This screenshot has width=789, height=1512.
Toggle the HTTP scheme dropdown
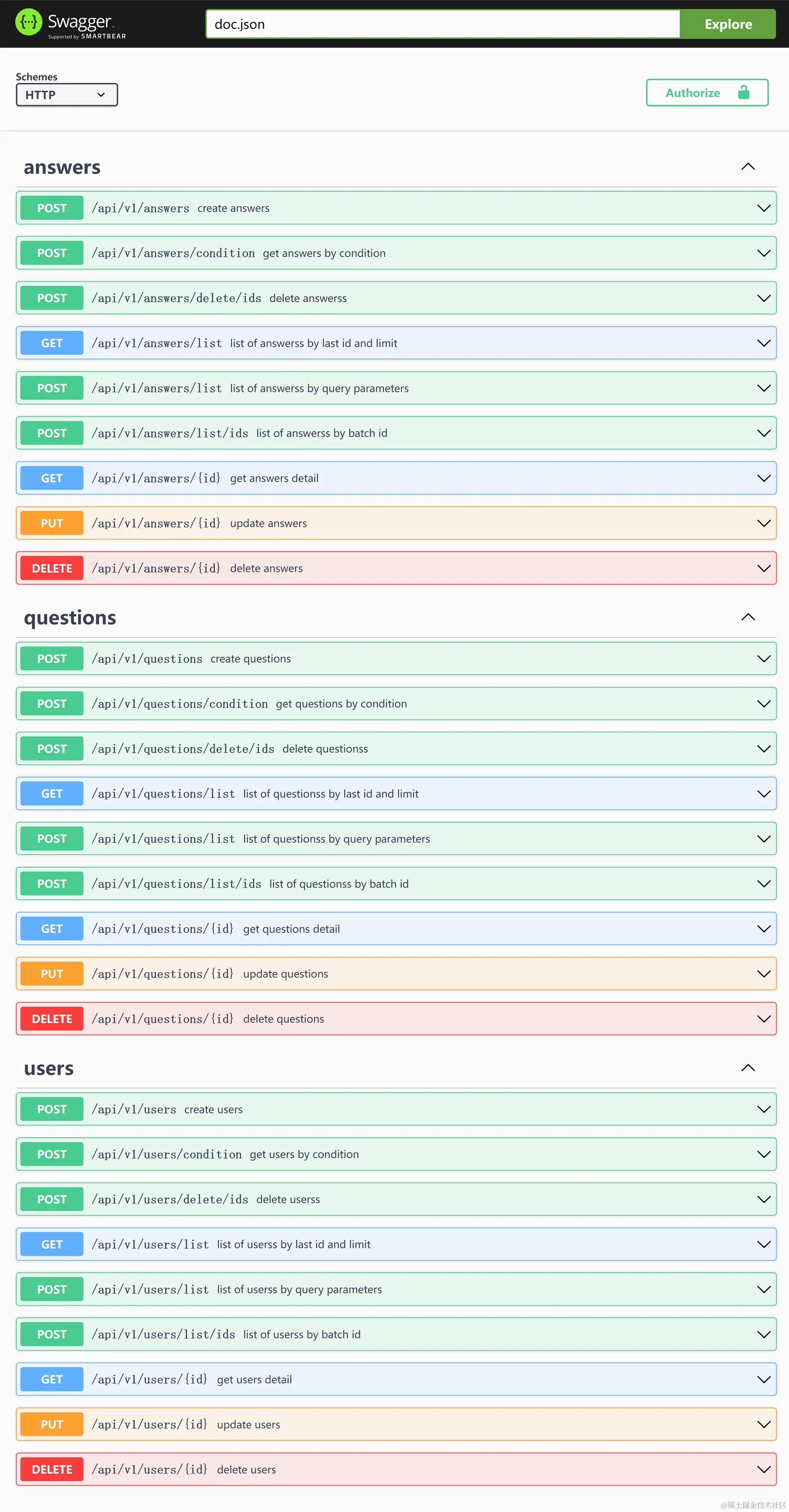[x=65, y=94]
